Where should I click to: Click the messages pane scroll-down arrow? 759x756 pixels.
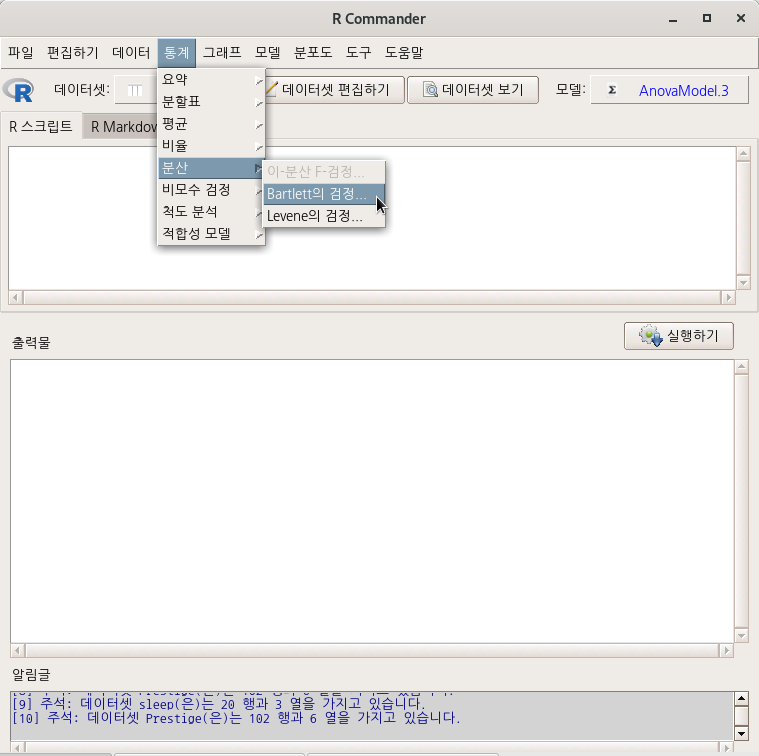(x=741, y=733)
